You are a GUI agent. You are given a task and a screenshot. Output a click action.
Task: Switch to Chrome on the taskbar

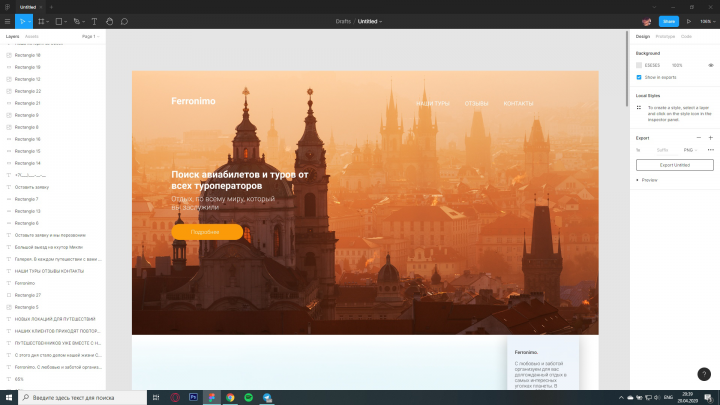tap(230, 398)
